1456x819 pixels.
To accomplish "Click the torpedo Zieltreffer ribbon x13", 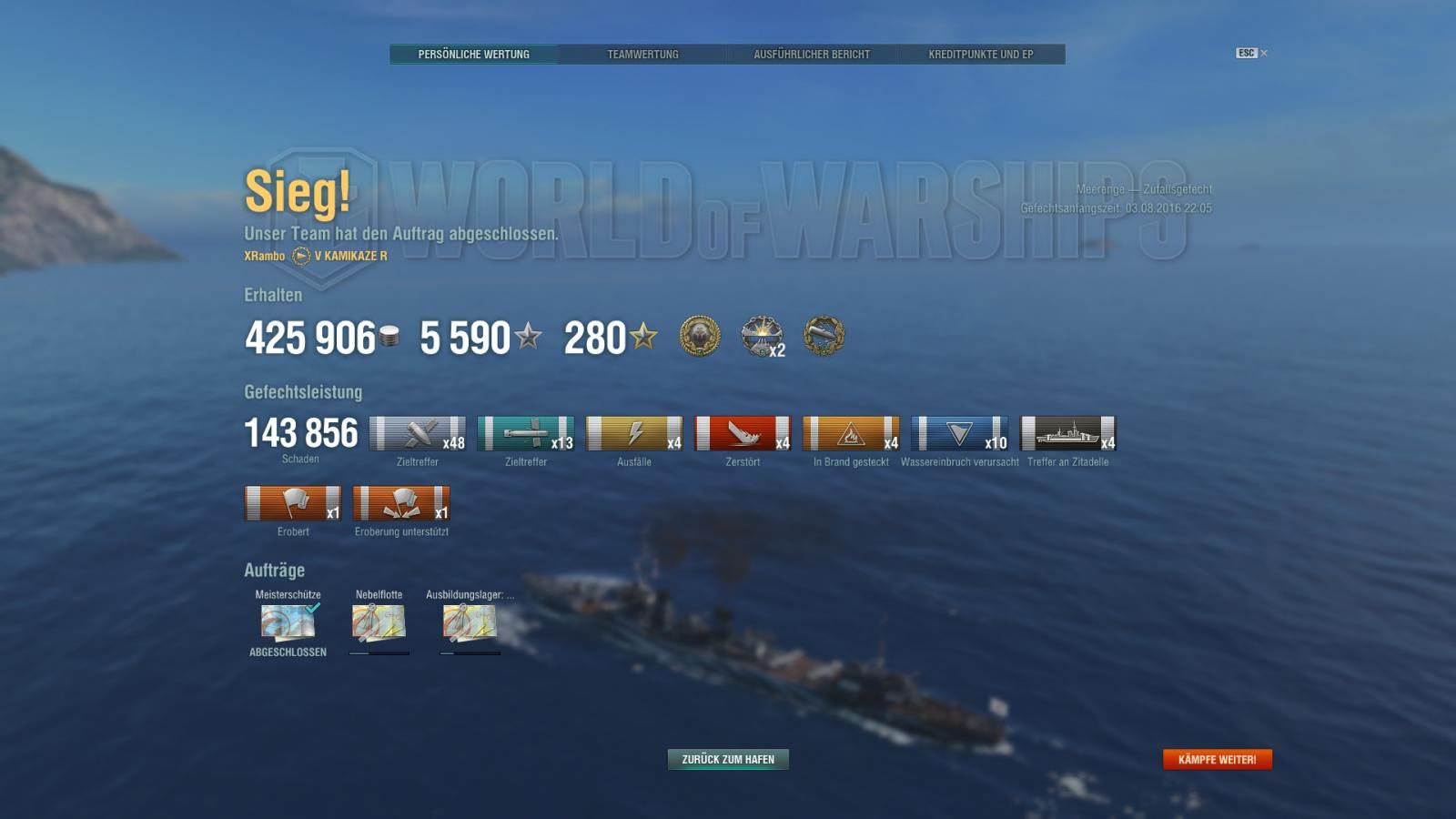I will click(526, 433).
